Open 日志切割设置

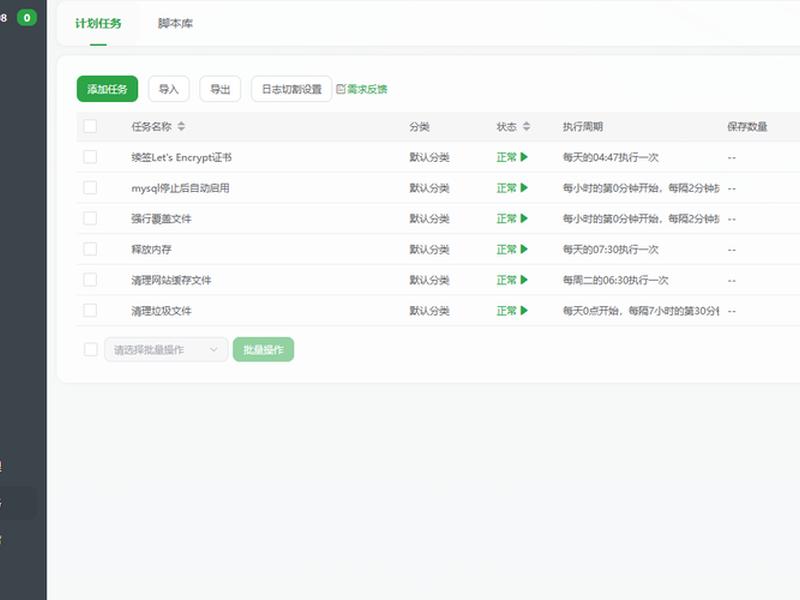pyautogui.click(x=291, y=89)
